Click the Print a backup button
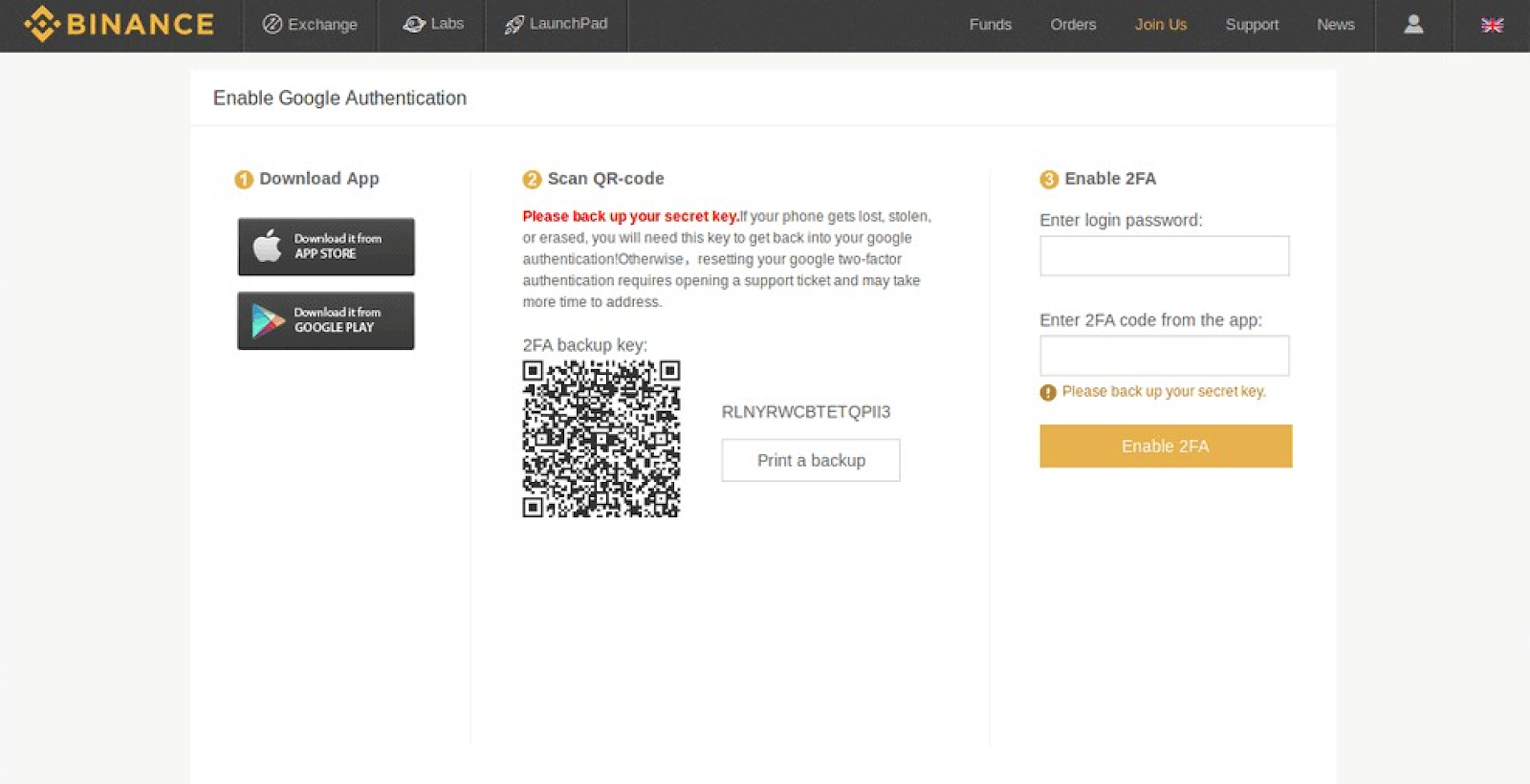1530x784 pixels. pyautogui.click(x=811, y=460)
